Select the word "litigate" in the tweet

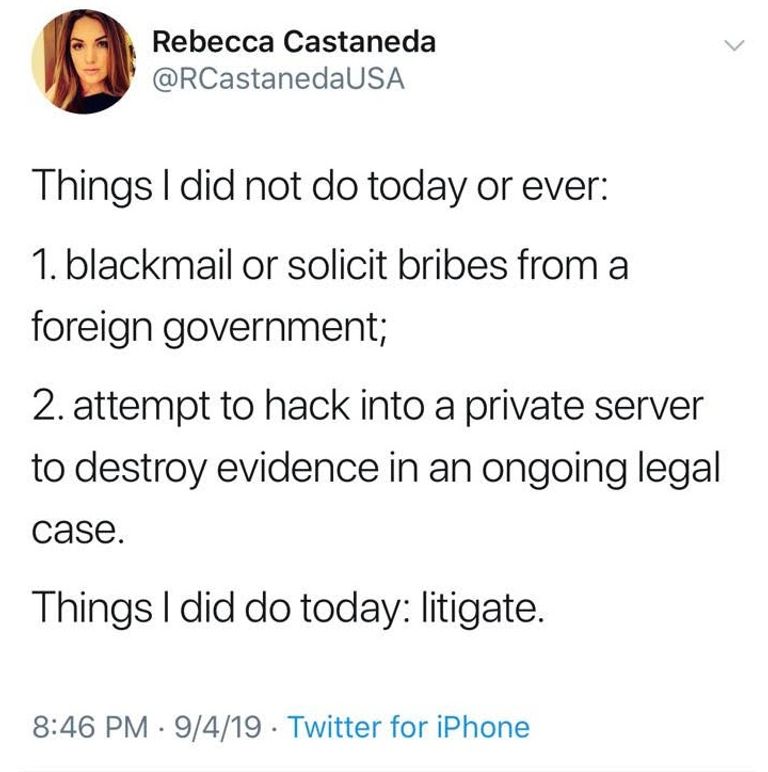coord(477,606)
